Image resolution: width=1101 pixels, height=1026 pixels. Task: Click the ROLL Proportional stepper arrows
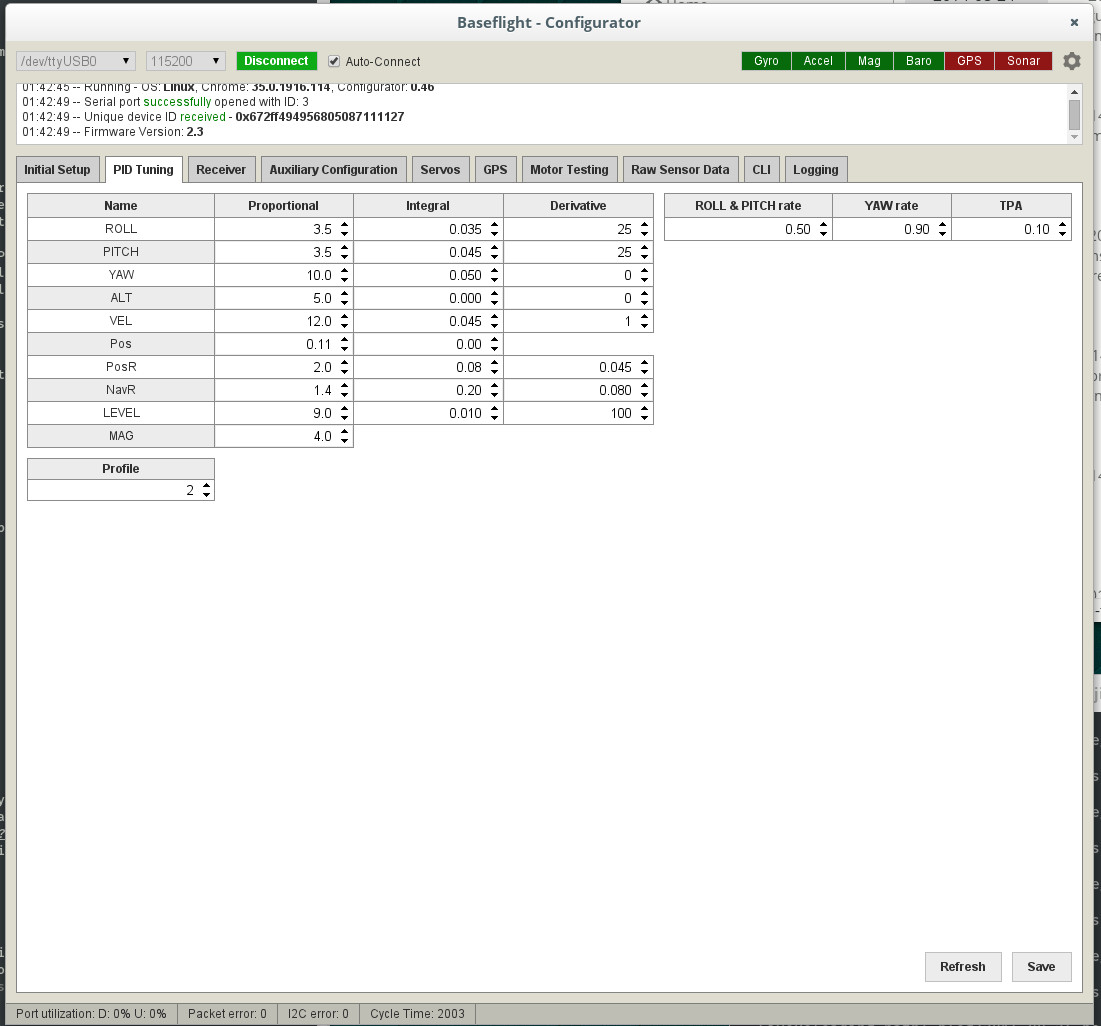344,229
